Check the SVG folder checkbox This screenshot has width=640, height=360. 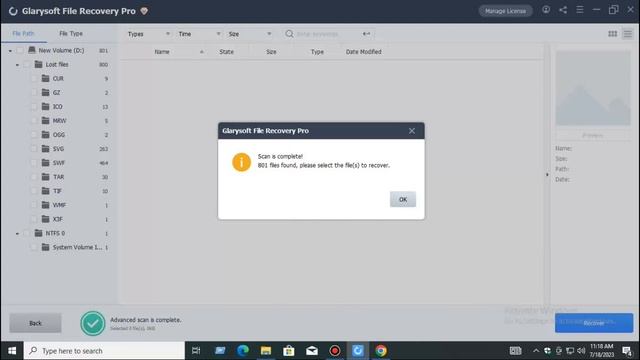(34, 149)
